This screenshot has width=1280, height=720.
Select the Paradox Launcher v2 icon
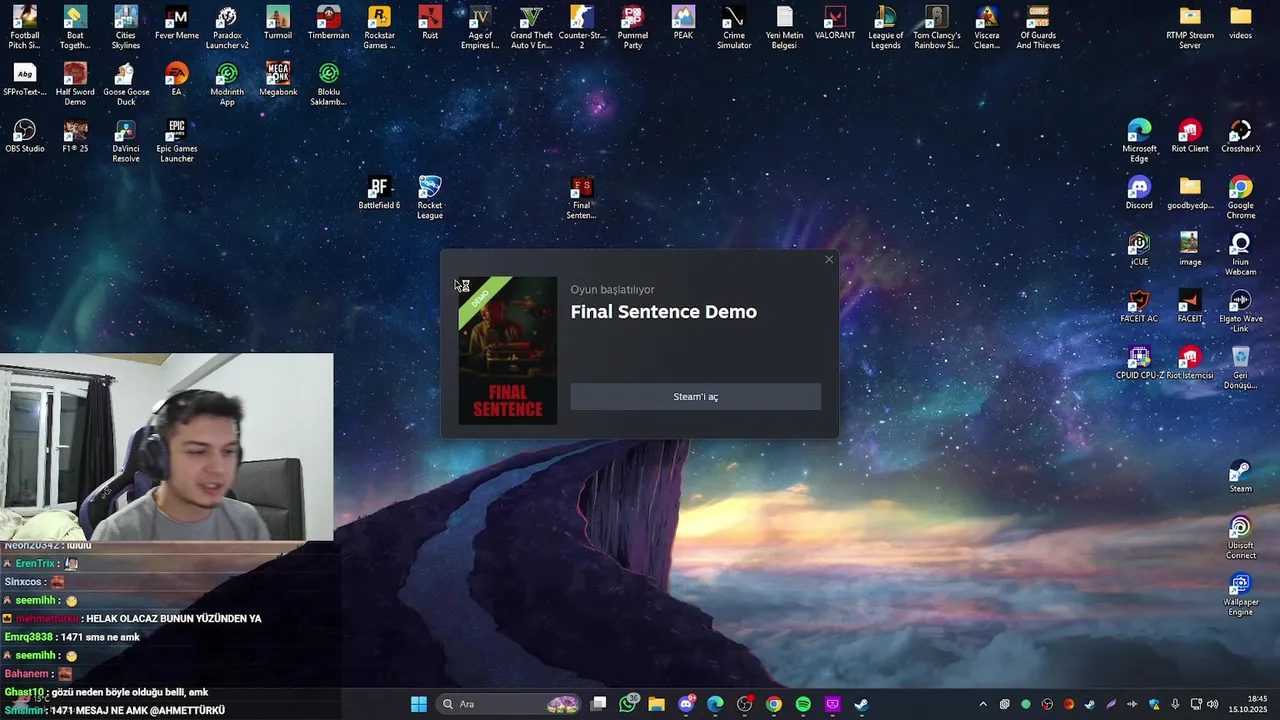(x=227, y=27)
